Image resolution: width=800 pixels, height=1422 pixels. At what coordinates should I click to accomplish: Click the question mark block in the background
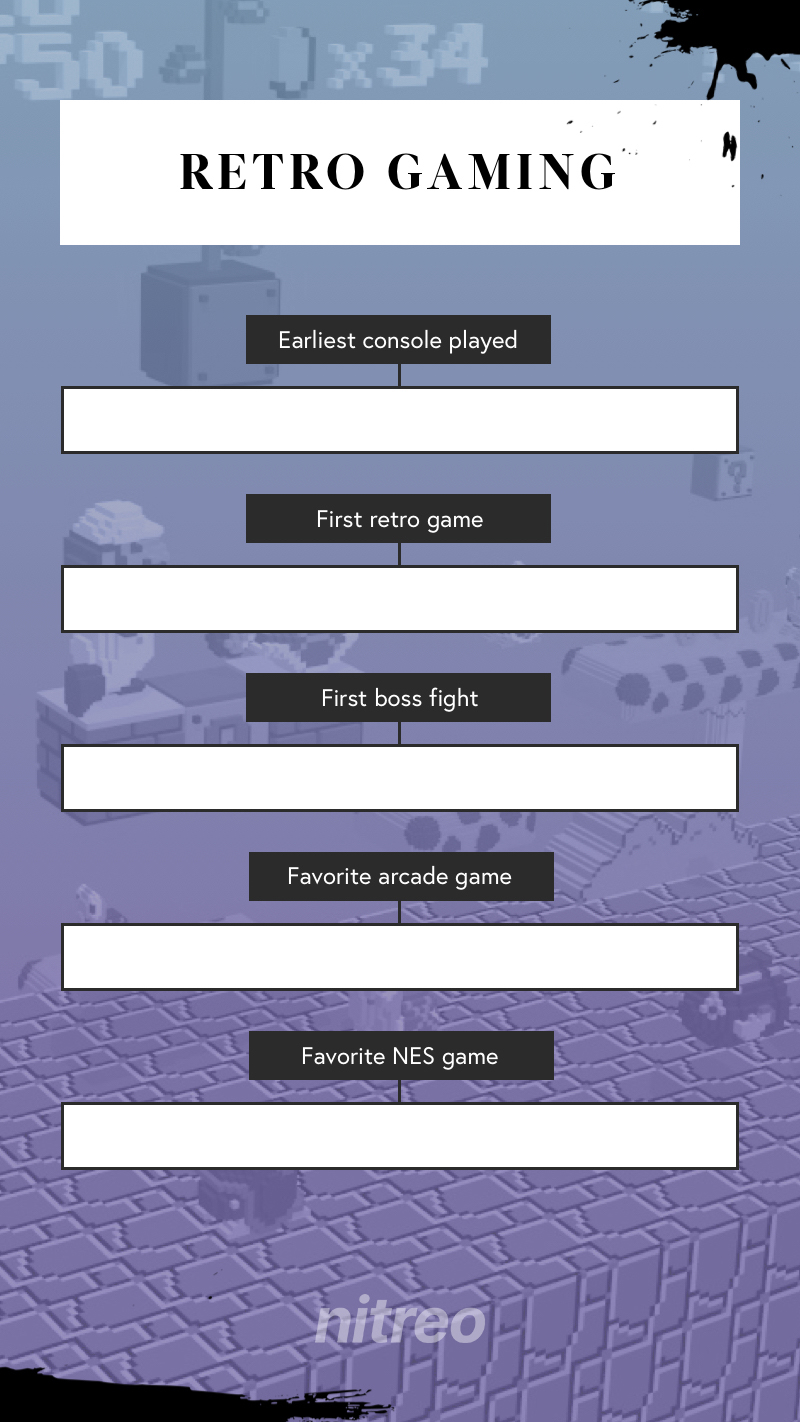[738, 470]
